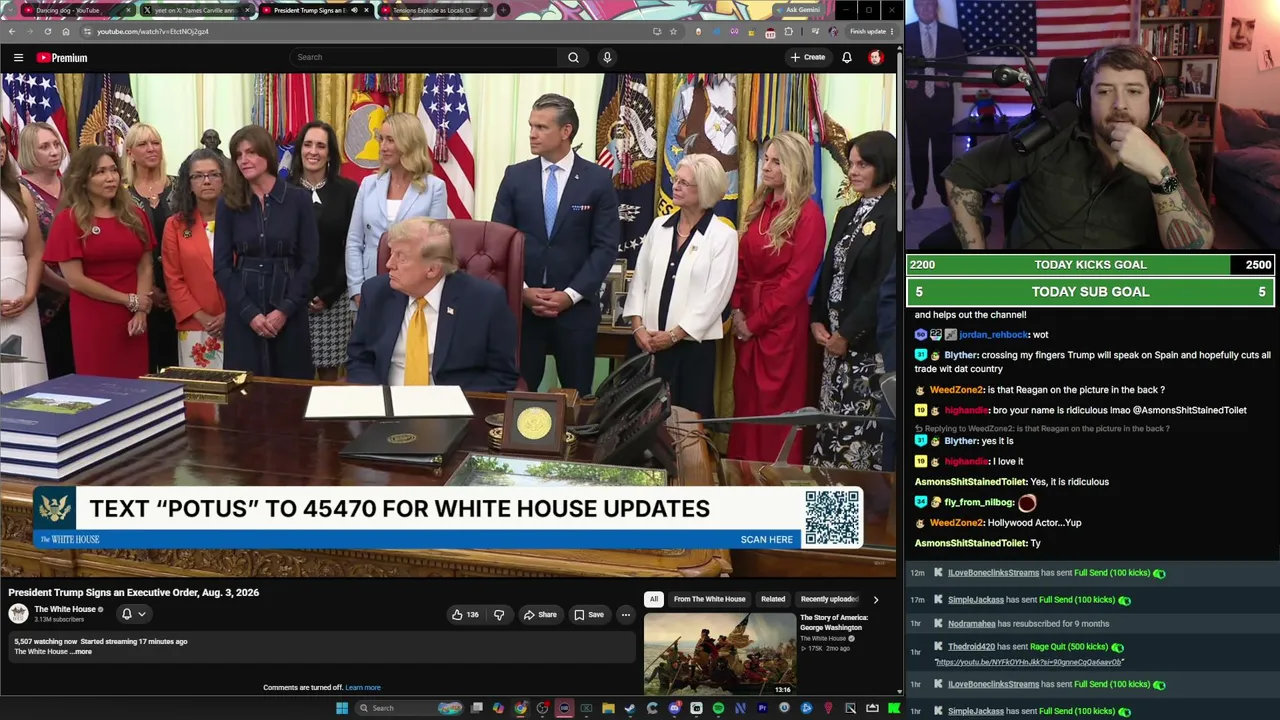Open the George Washington video thumbnail
Viewport: 1280px width, 720px height.
coord(719,654)
